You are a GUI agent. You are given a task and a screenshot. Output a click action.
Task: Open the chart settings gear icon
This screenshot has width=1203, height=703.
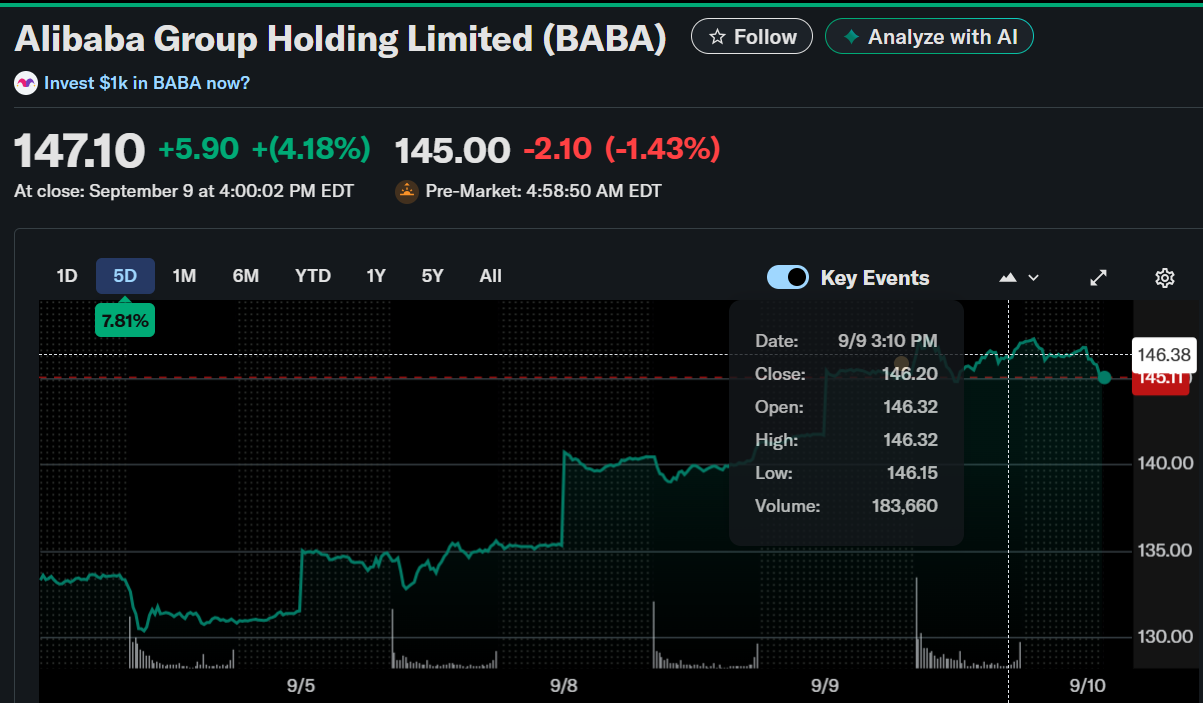(1164, 278)
